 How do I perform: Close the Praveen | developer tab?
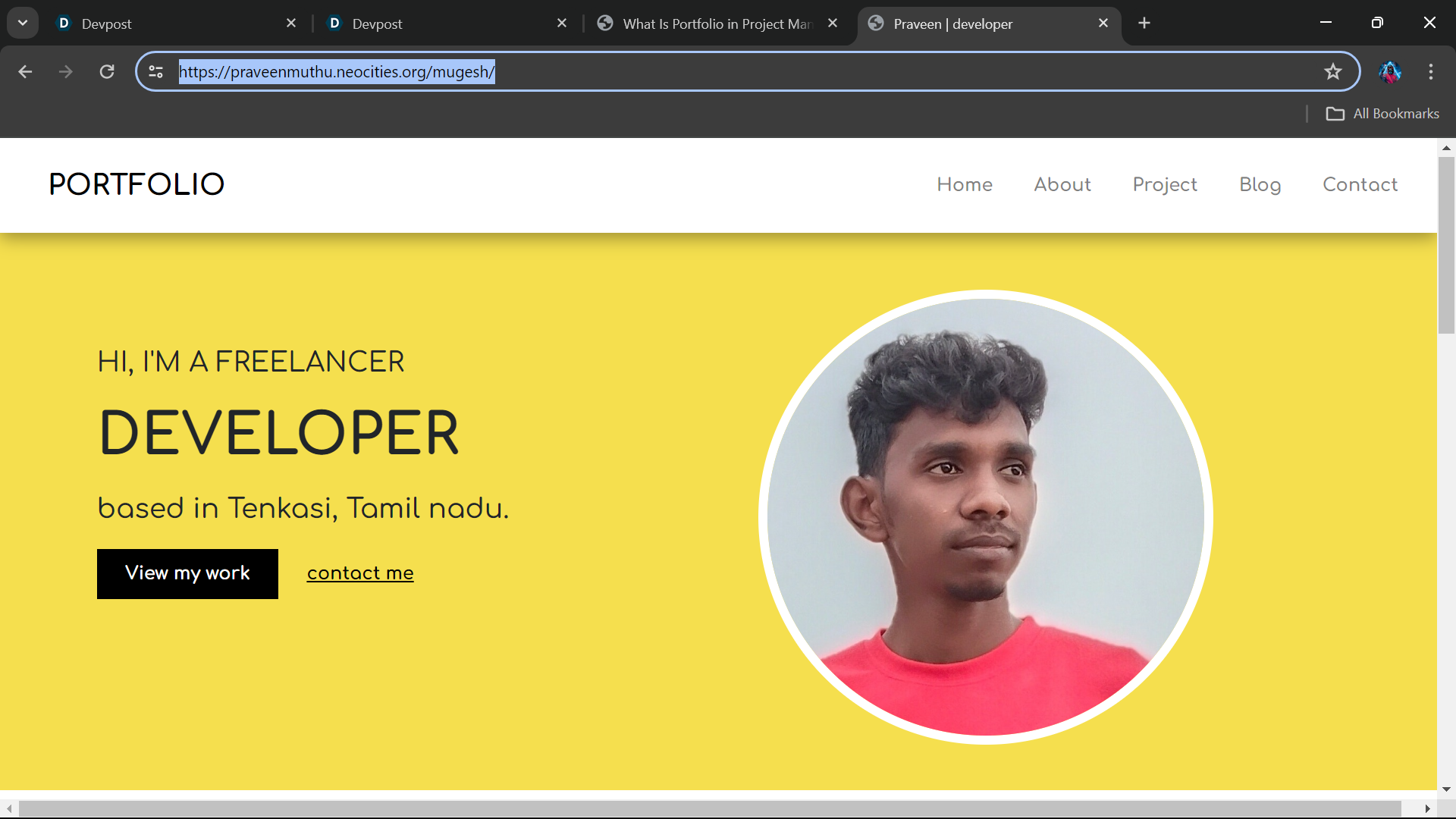1103,23
